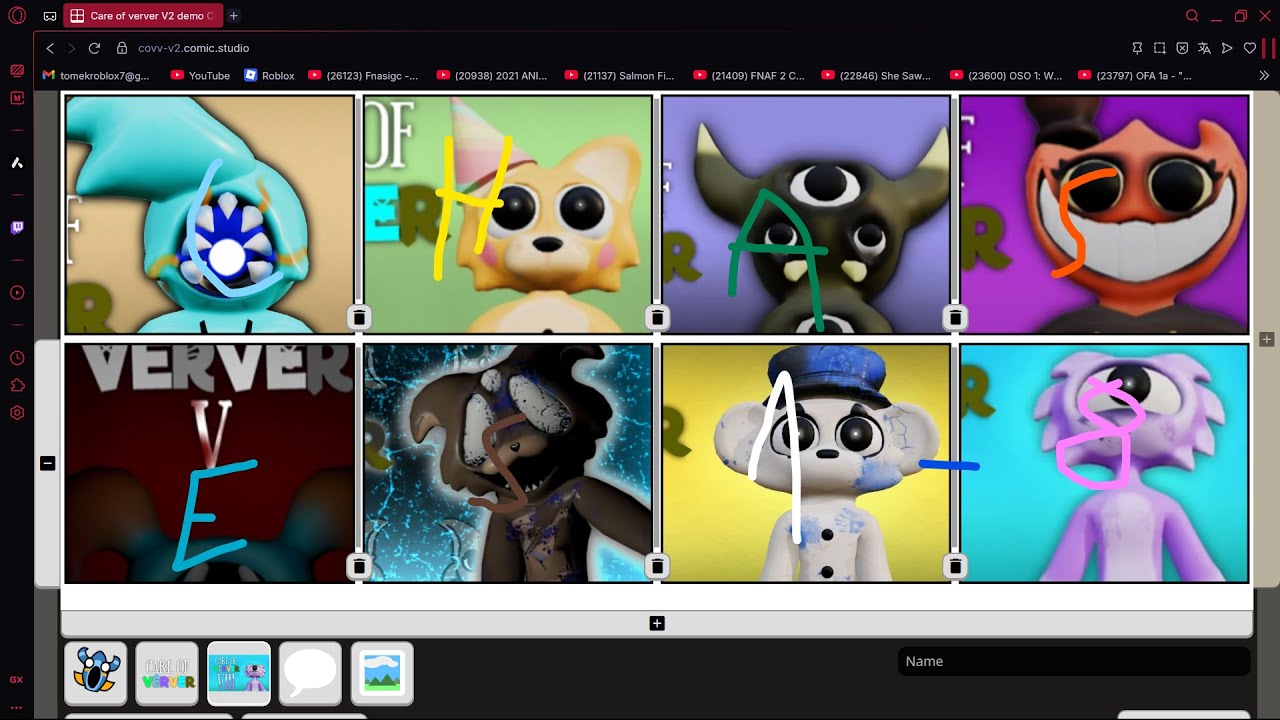Select the yellow fox party hat panel
Image resolution: width=1280 pixels, height=720 pixels.
[507, 214]
